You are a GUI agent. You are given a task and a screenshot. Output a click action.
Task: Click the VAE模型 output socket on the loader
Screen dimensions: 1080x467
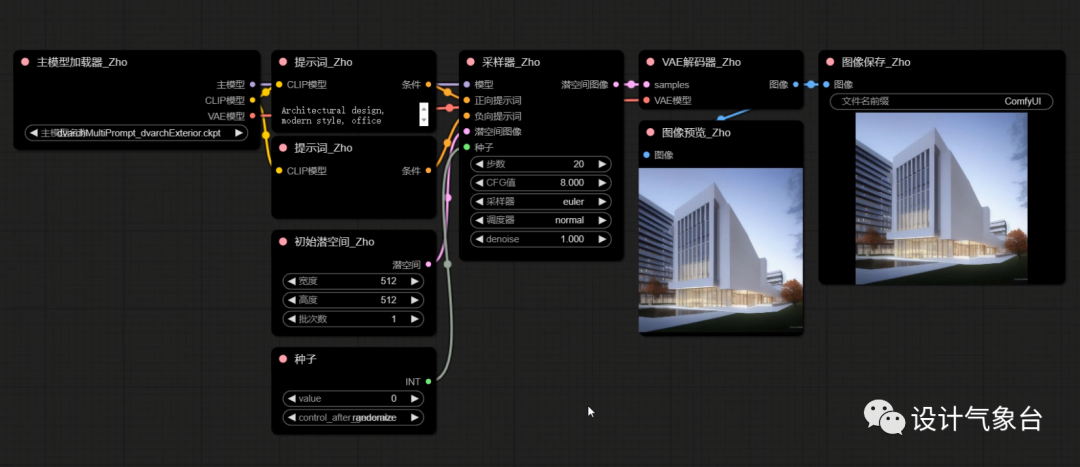pos(253,116)
